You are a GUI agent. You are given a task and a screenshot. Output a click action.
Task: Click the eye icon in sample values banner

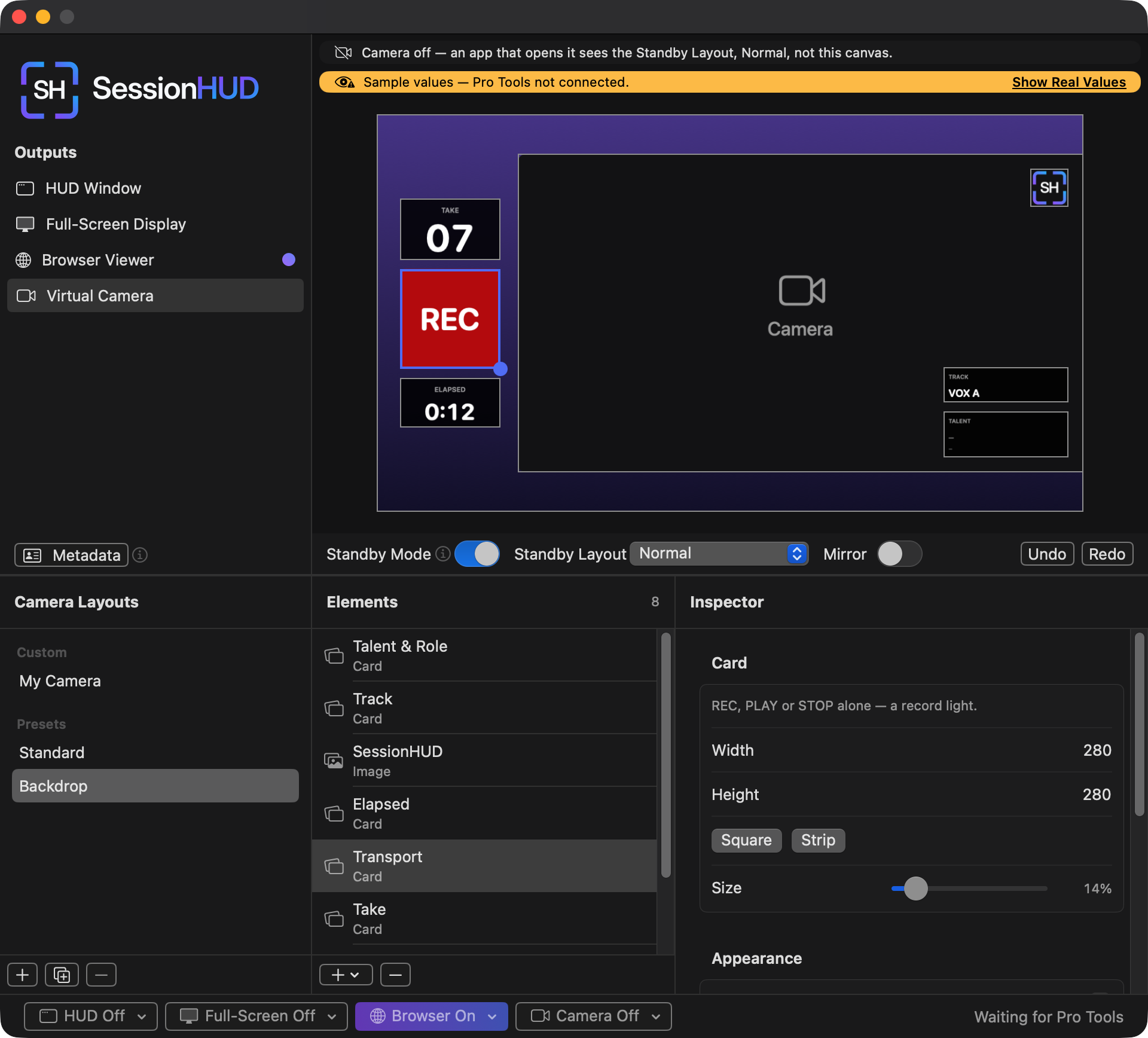[344, 82]
